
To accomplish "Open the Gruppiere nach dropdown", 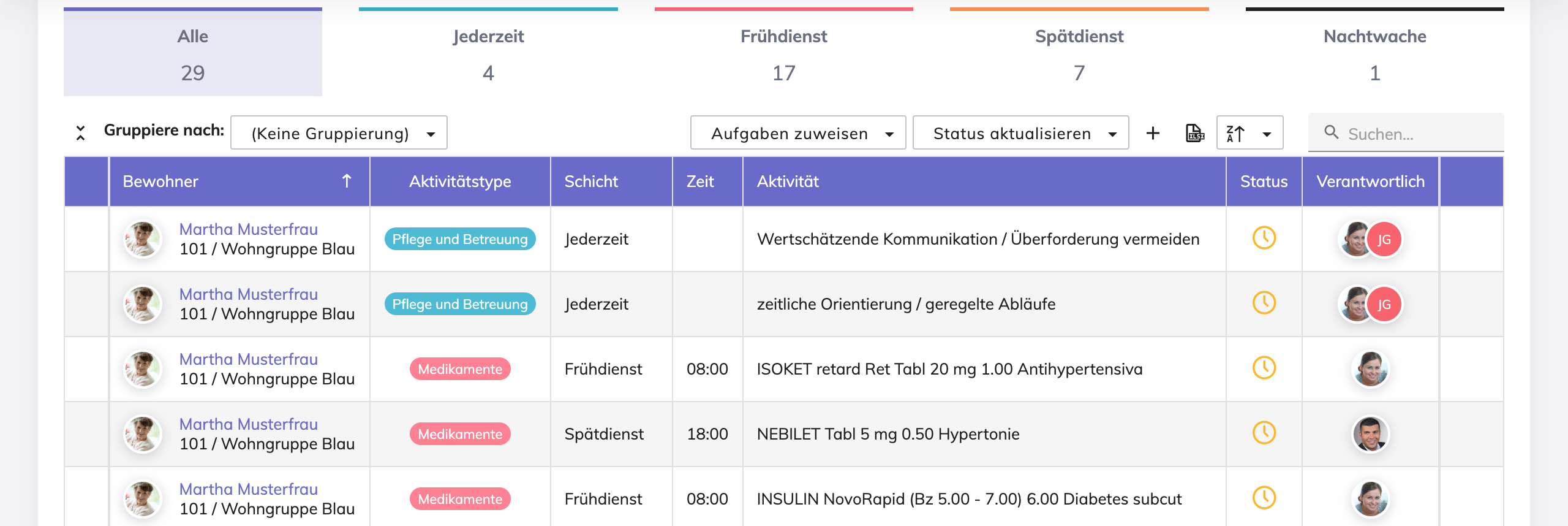I will point(339,133).
